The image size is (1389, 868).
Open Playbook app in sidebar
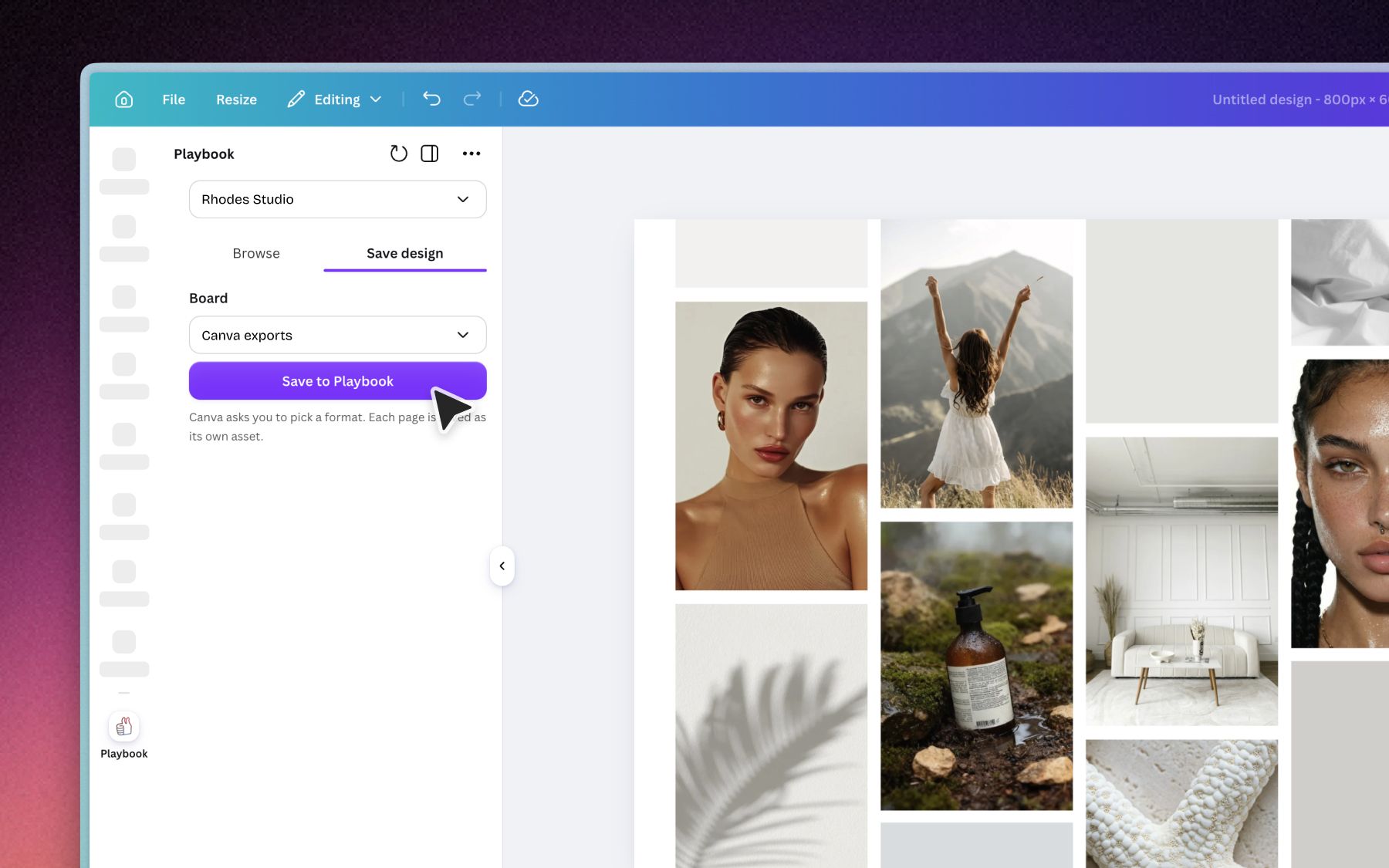pos(123,736)
